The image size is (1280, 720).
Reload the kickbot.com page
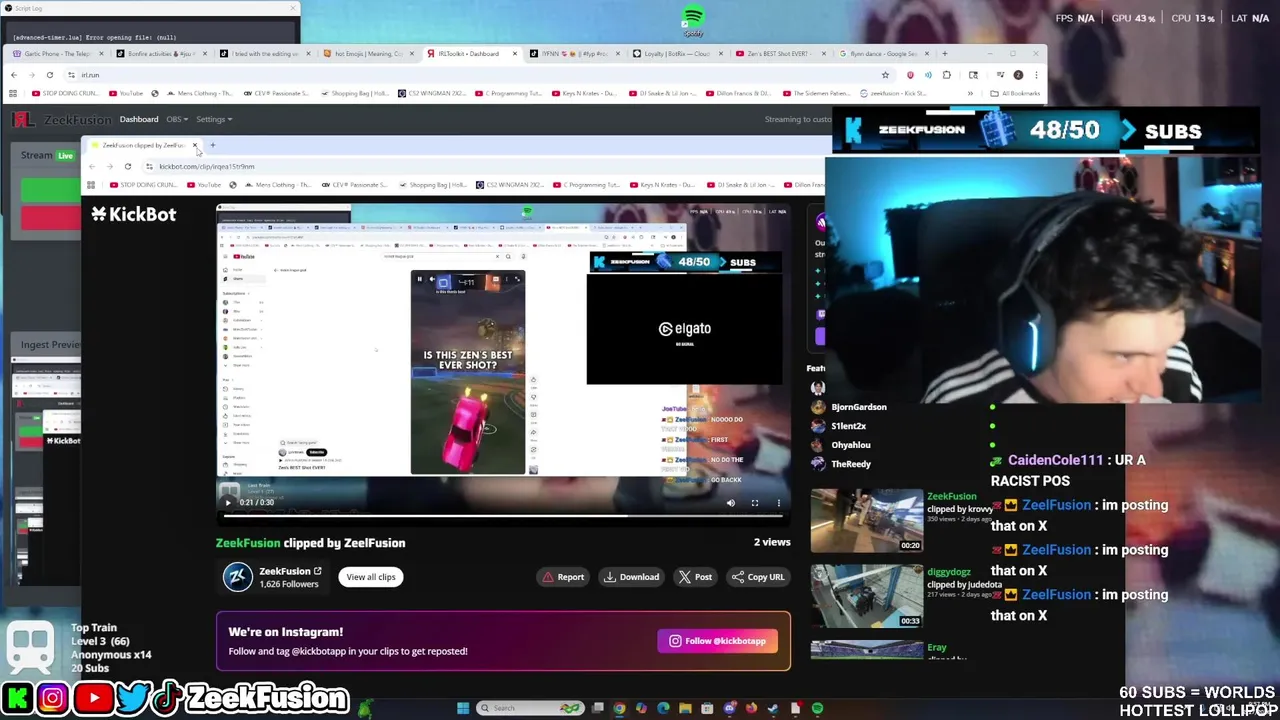(128, 166)
